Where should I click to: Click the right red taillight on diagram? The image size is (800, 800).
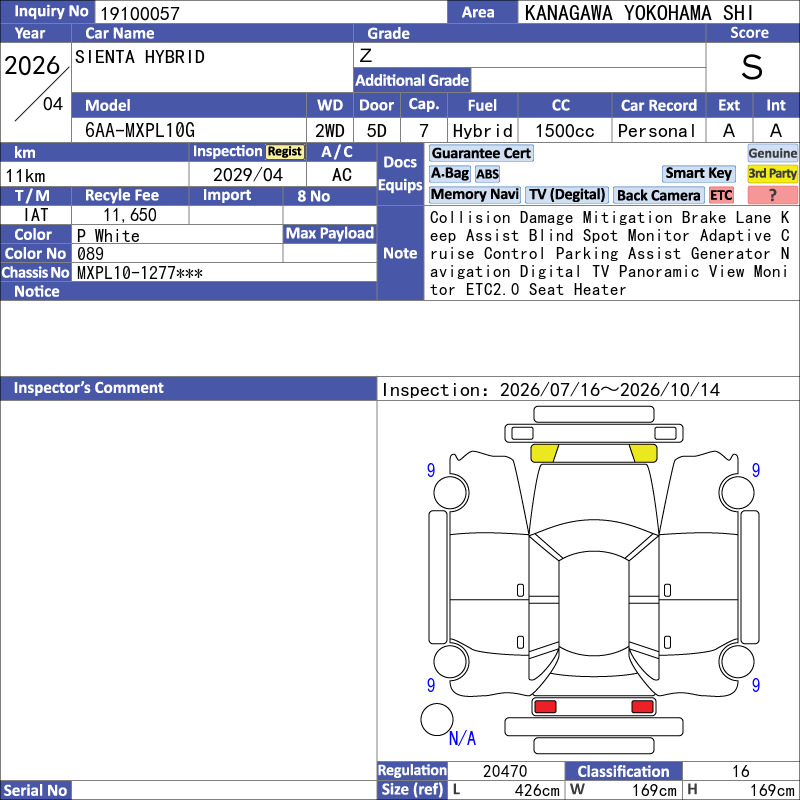pos(642,707)
